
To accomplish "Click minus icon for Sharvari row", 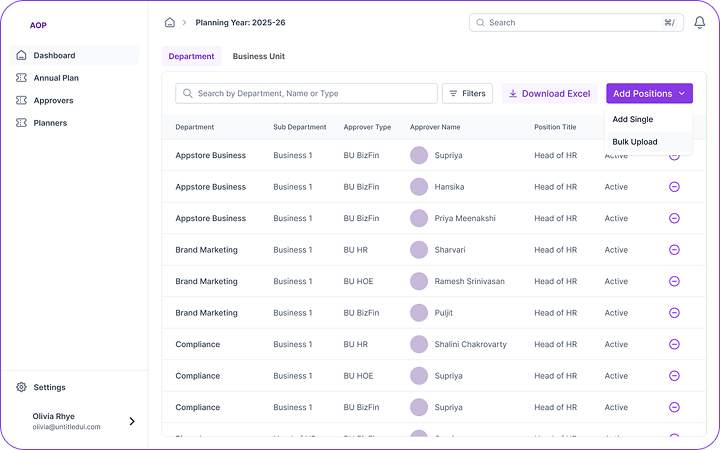I will [674, 250].
